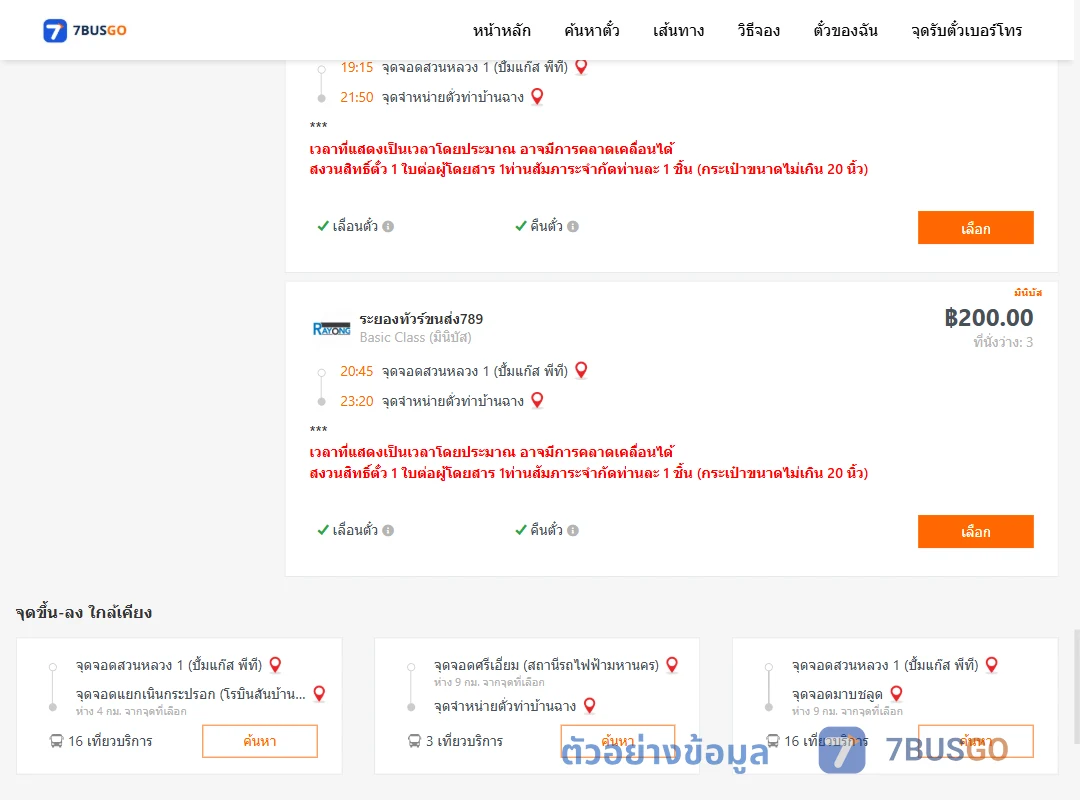Click เลื่อนตั๋ว label in 19:15 trip card
1080x800 pixels.
pos(355,226)
